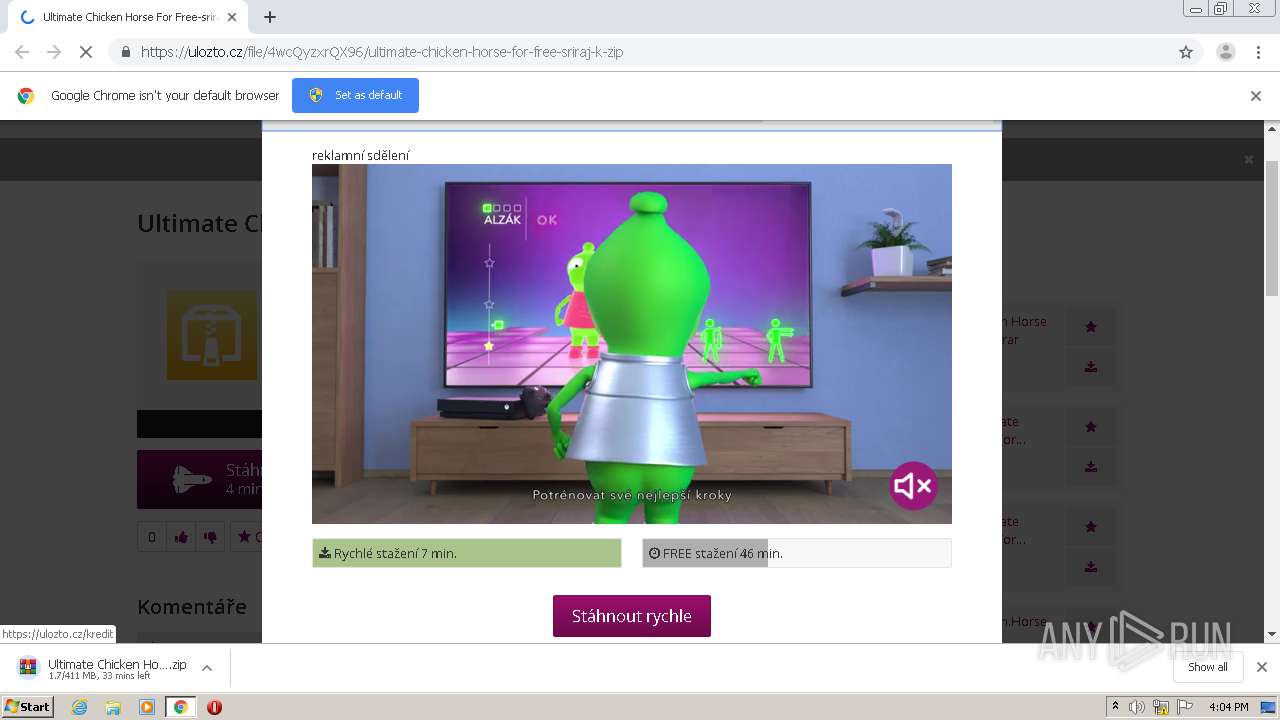Favorite the first related Horse file
The image size is (1280, 720).
pyautogui.click(x=1091, y=326)
